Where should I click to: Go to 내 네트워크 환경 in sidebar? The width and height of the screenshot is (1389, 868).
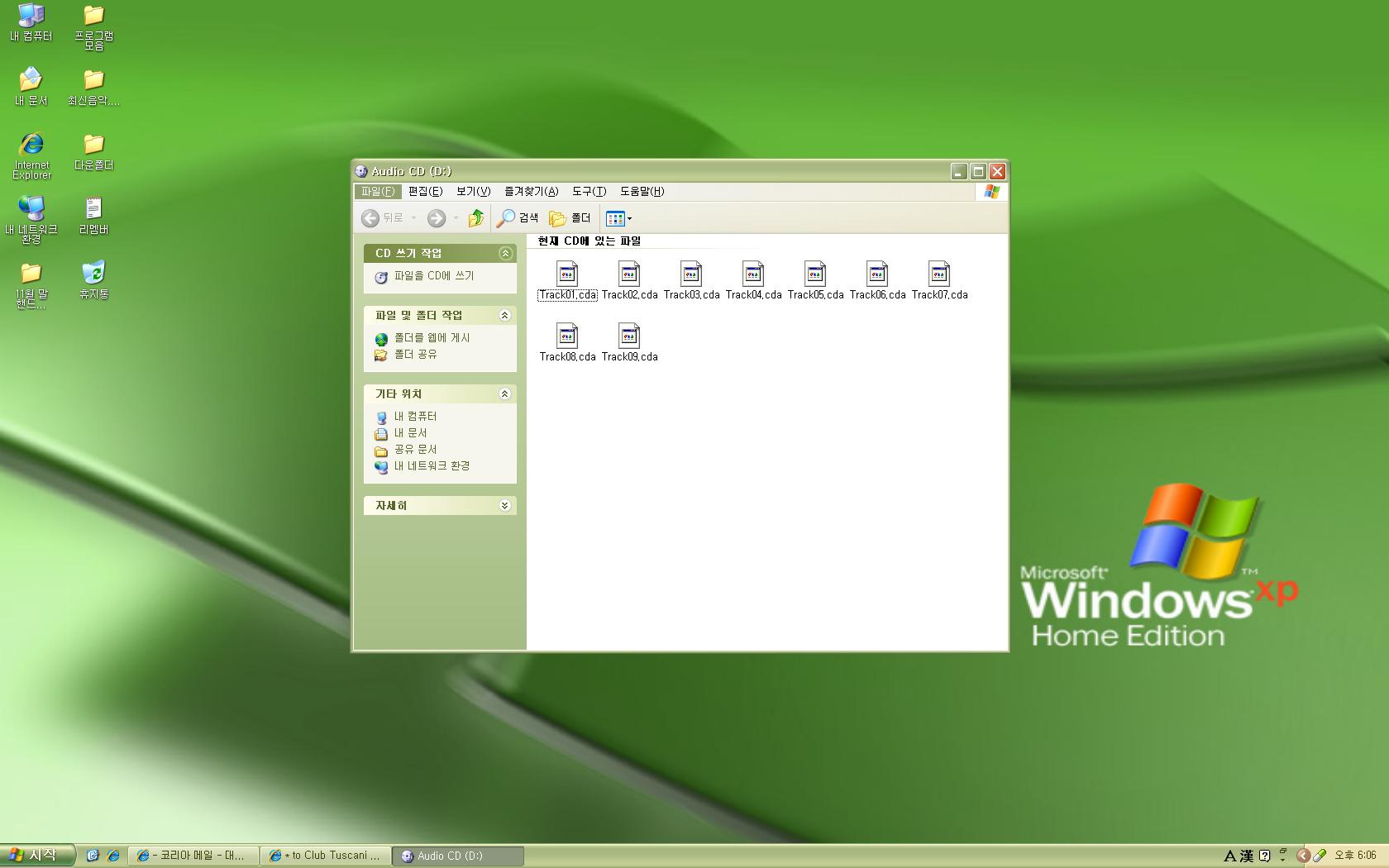click(x=432, y=466)
